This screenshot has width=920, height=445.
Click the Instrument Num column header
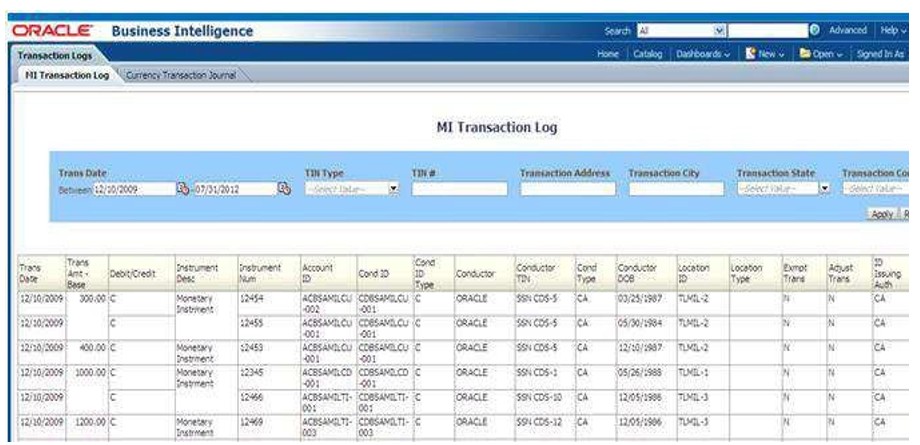pyautogui.click(x=269, y=273)
